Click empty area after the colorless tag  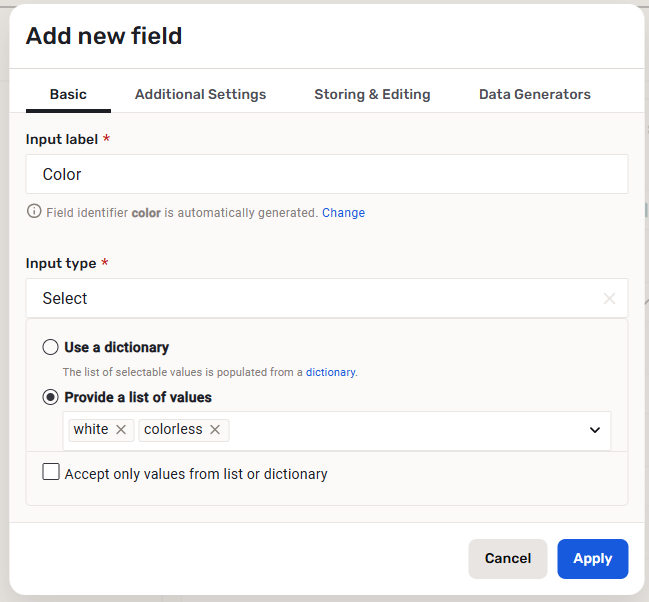tap(400, 430)
